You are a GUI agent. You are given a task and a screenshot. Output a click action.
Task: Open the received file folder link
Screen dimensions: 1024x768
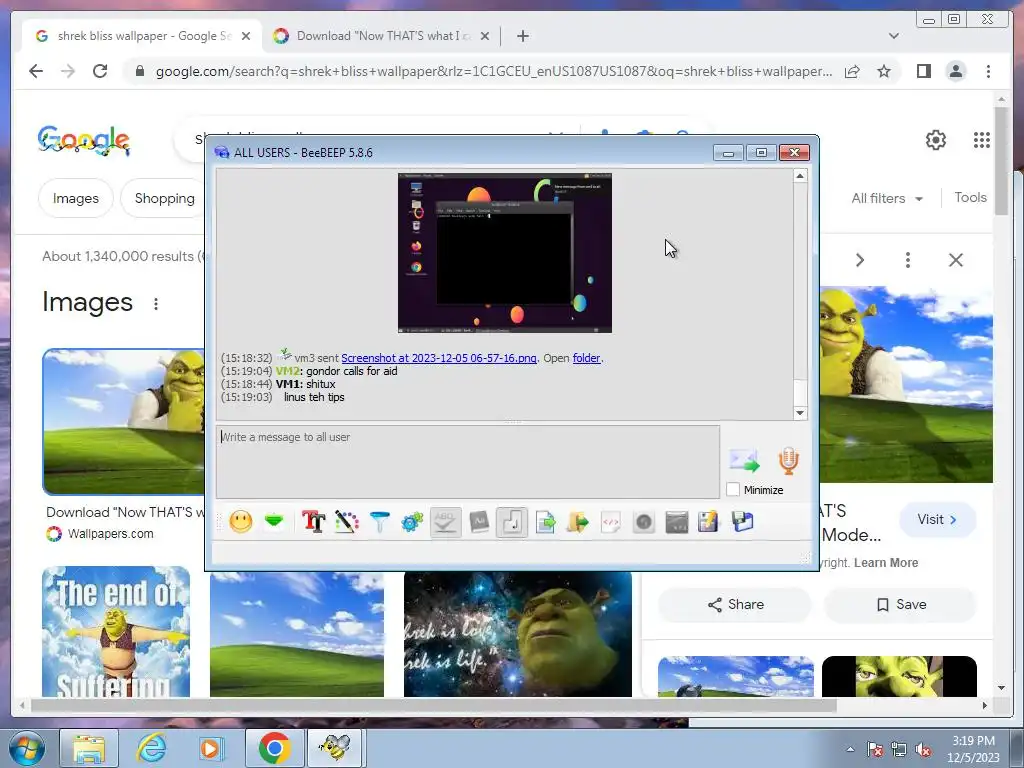[x=586, y=358]
